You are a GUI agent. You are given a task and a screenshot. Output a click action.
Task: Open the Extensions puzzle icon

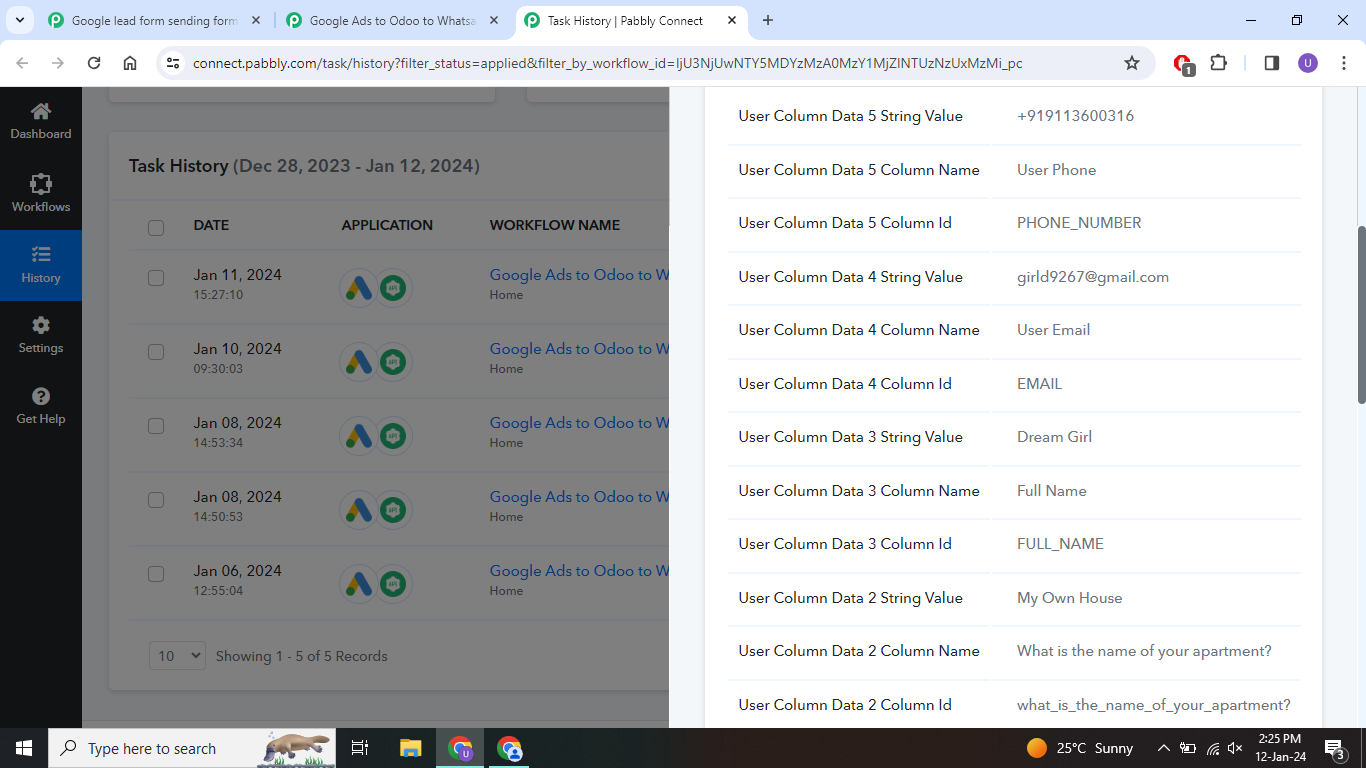1218,63
